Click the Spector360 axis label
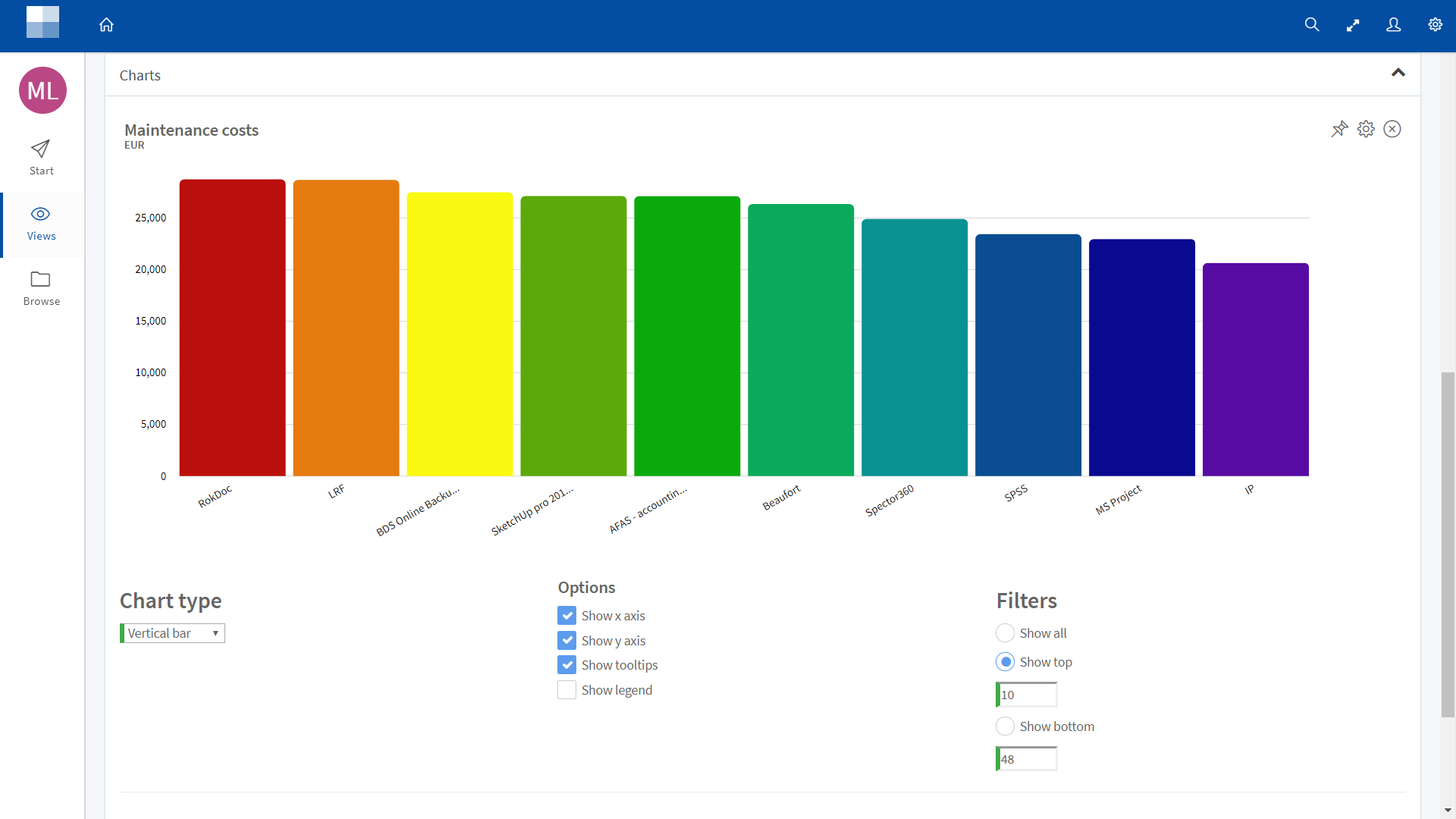Image resolution: width=1456 pixels, height=819 pixels. [x=890, y=500]
